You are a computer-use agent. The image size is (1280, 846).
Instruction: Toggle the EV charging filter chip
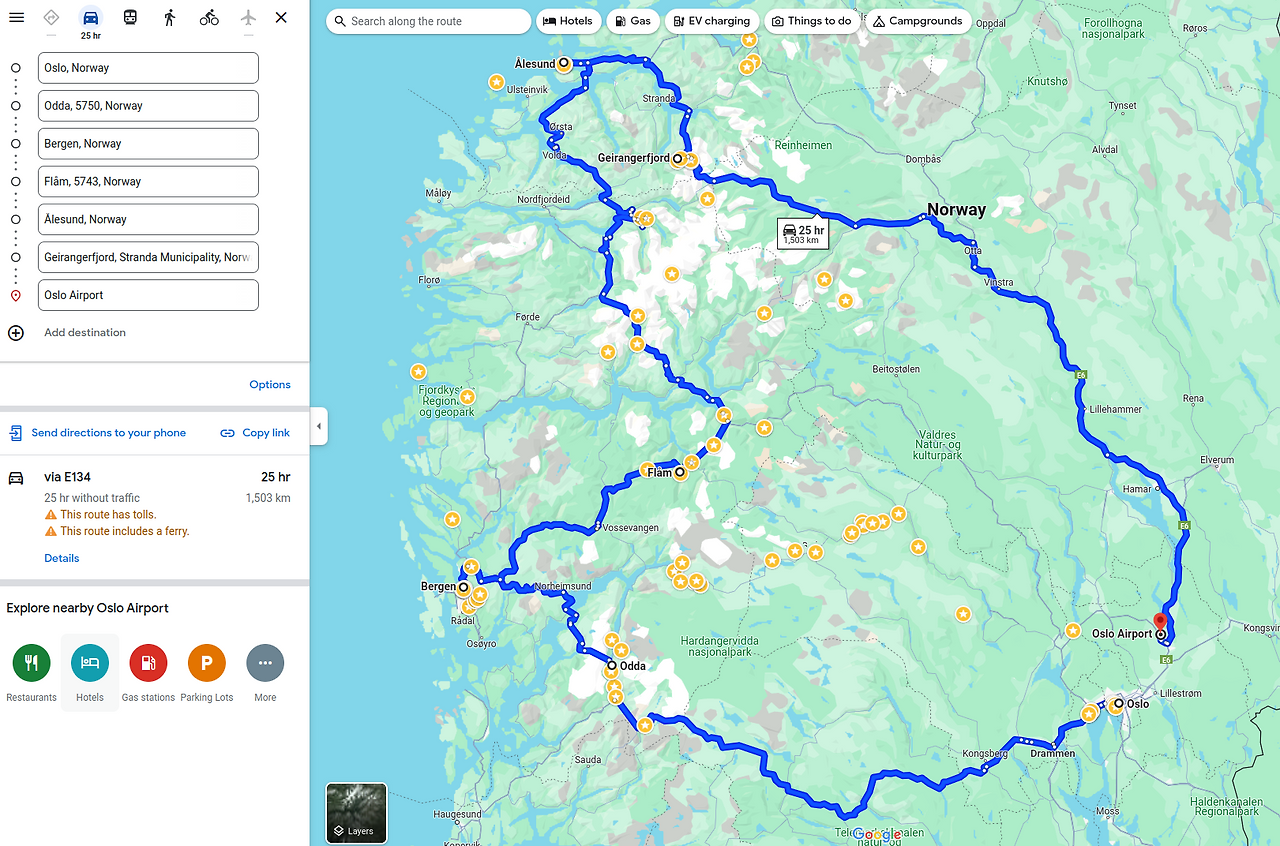[711, 21]
